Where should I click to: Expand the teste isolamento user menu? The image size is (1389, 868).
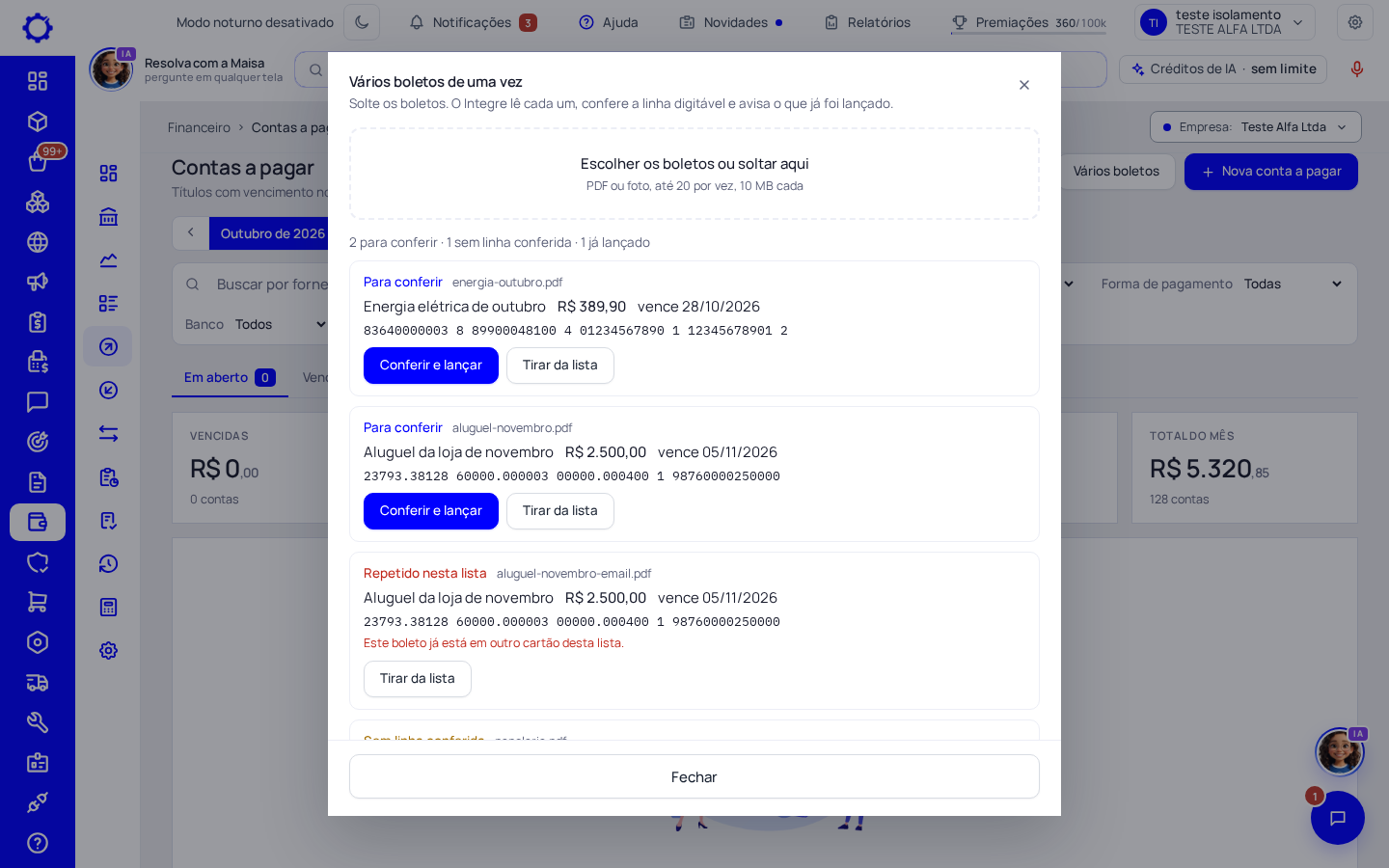click(1224, 22)
